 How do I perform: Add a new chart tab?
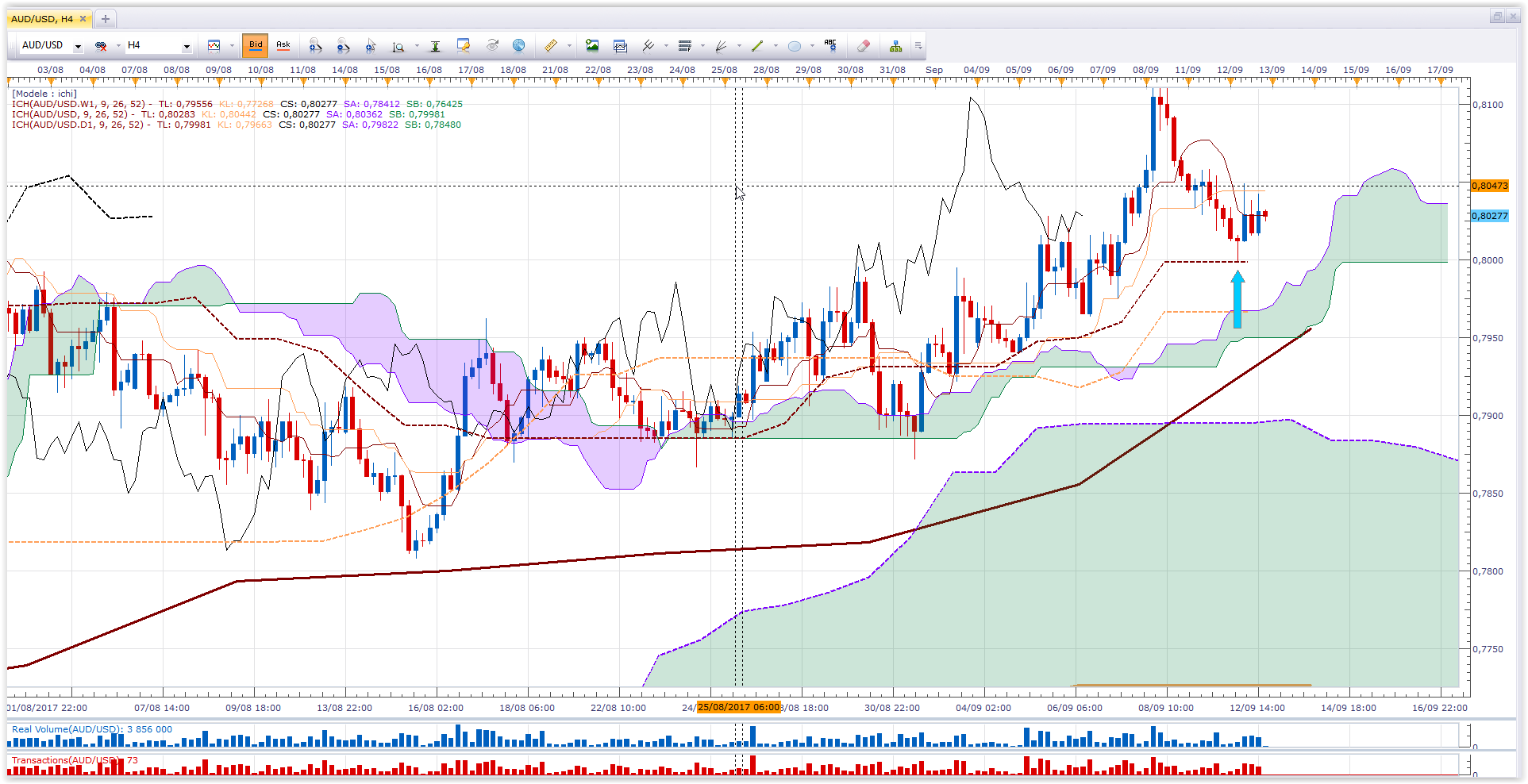tap(106, 19)
